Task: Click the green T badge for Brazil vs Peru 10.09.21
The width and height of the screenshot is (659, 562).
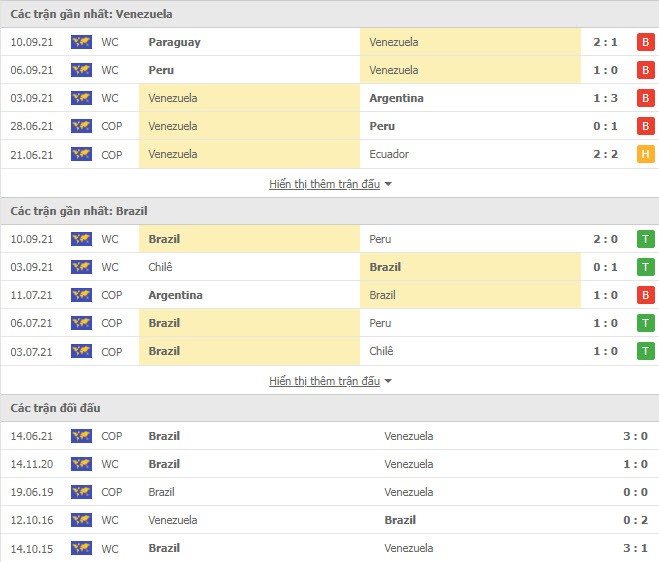Action: [646, 239]
